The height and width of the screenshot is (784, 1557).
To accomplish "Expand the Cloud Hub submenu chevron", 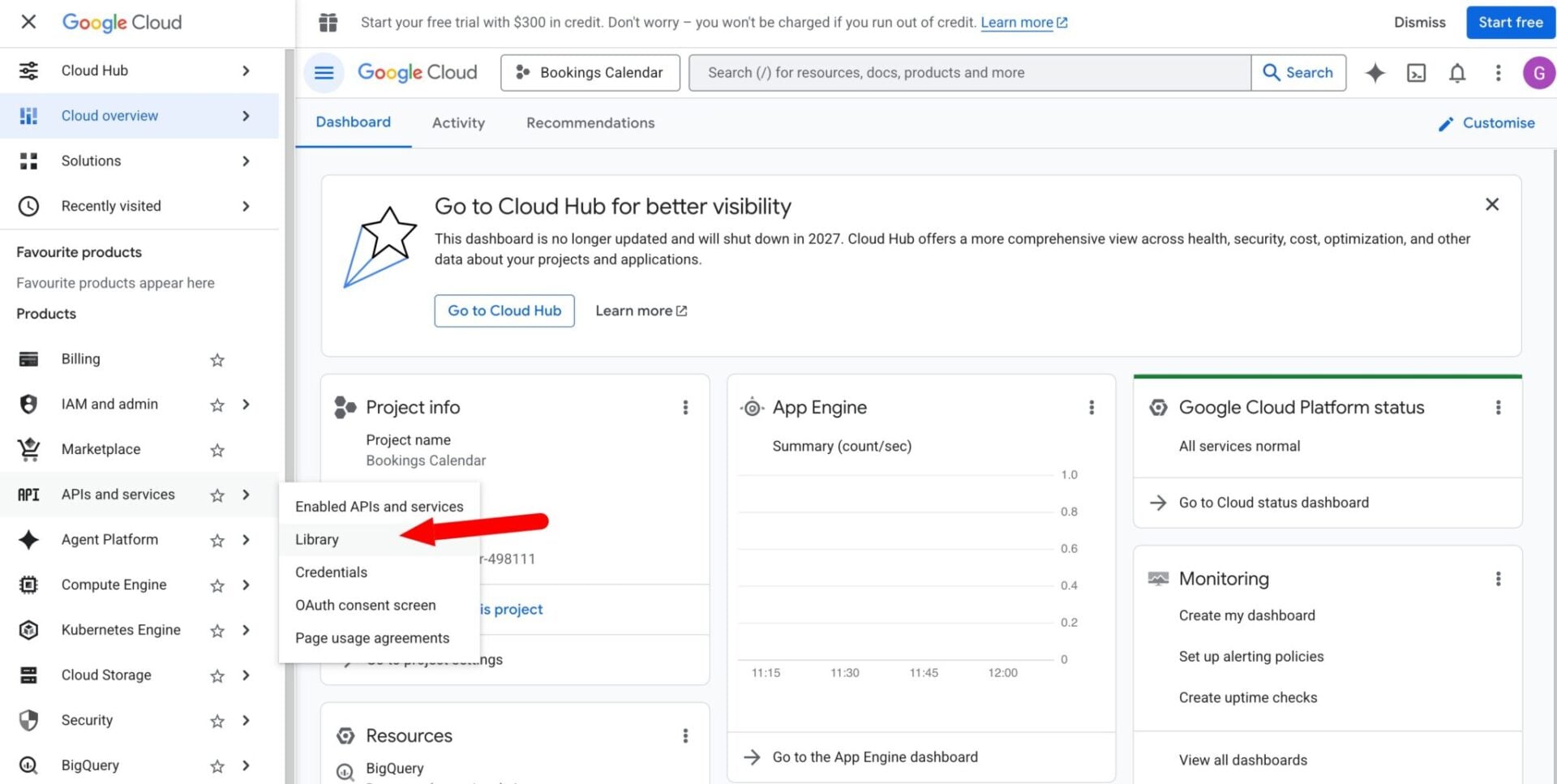I will (246, 71).
